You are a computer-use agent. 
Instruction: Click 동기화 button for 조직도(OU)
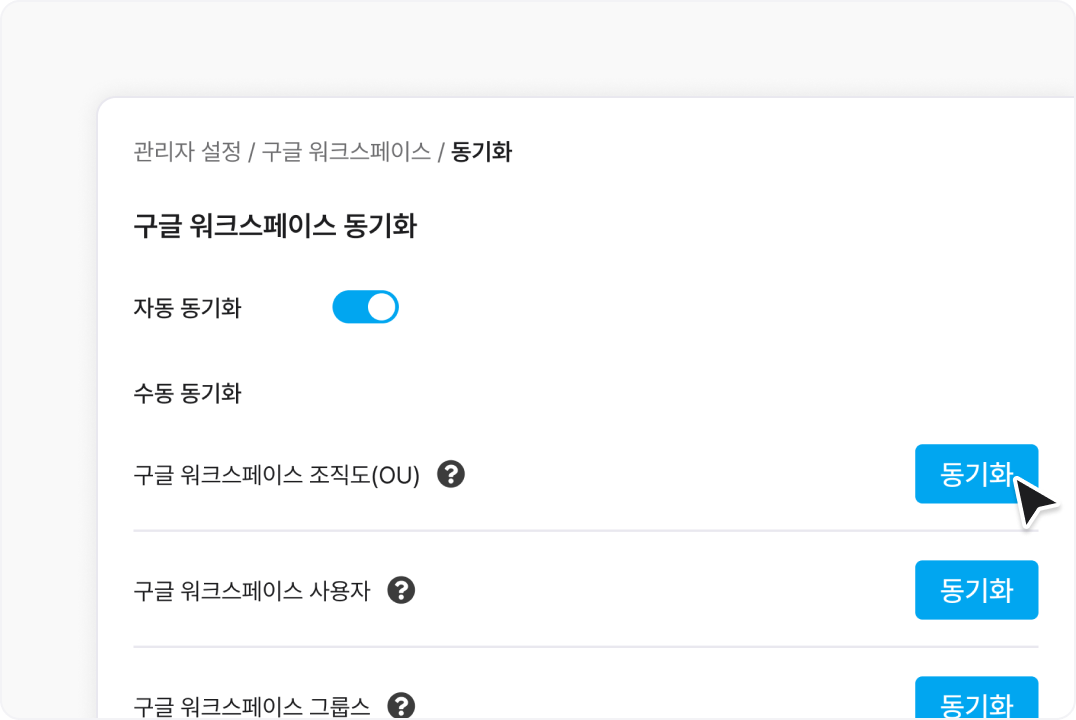pos(976,474)
